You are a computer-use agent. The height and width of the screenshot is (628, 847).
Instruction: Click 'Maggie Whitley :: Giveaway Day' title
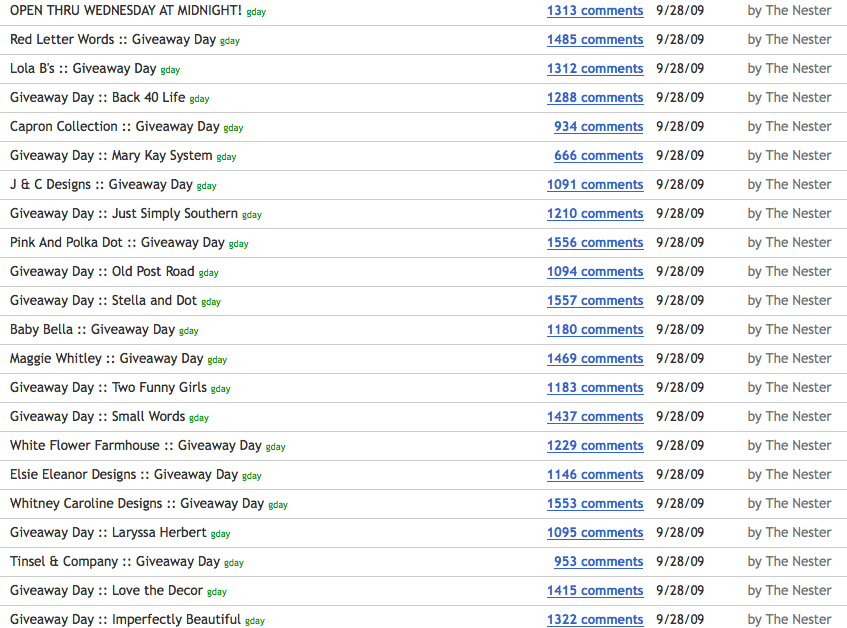(106, 359)
